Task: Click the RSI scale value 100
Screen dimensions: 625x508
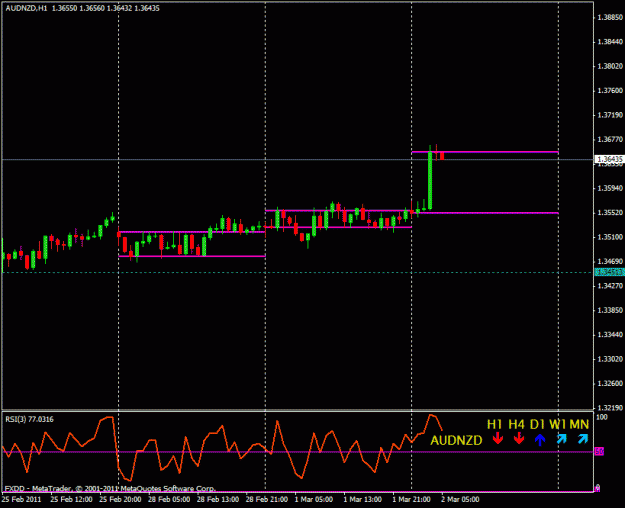Action: (x=601, y=417)
